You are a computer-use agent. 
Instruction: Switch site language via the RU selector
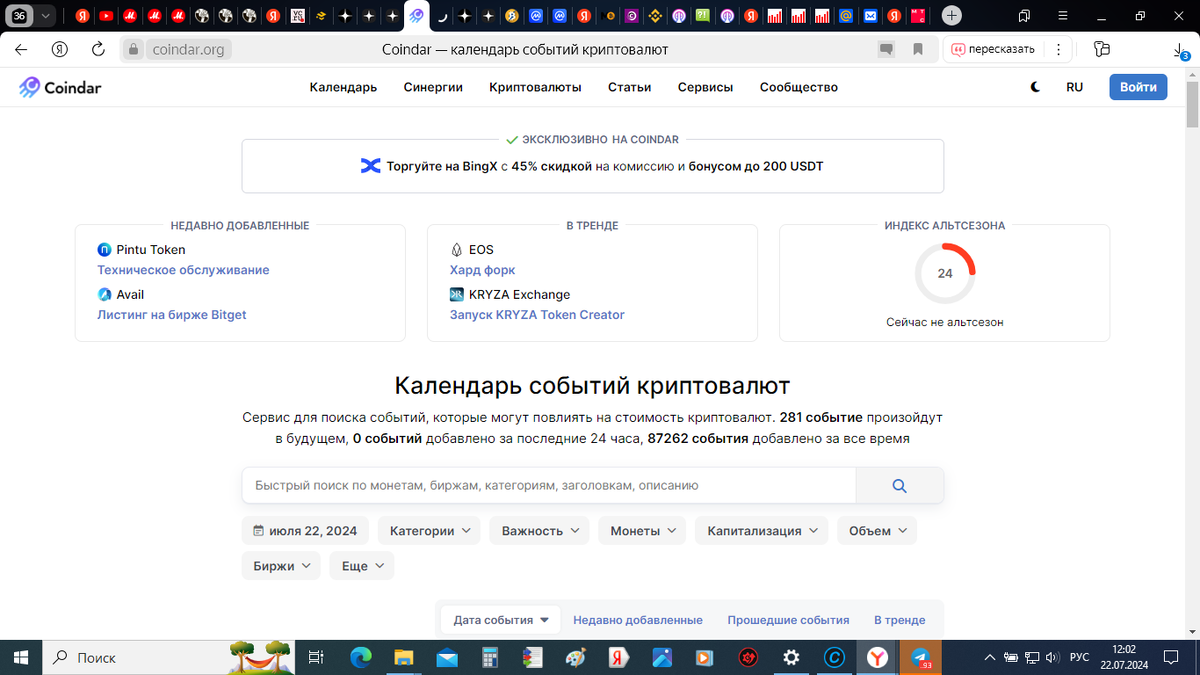(1074, 88)
